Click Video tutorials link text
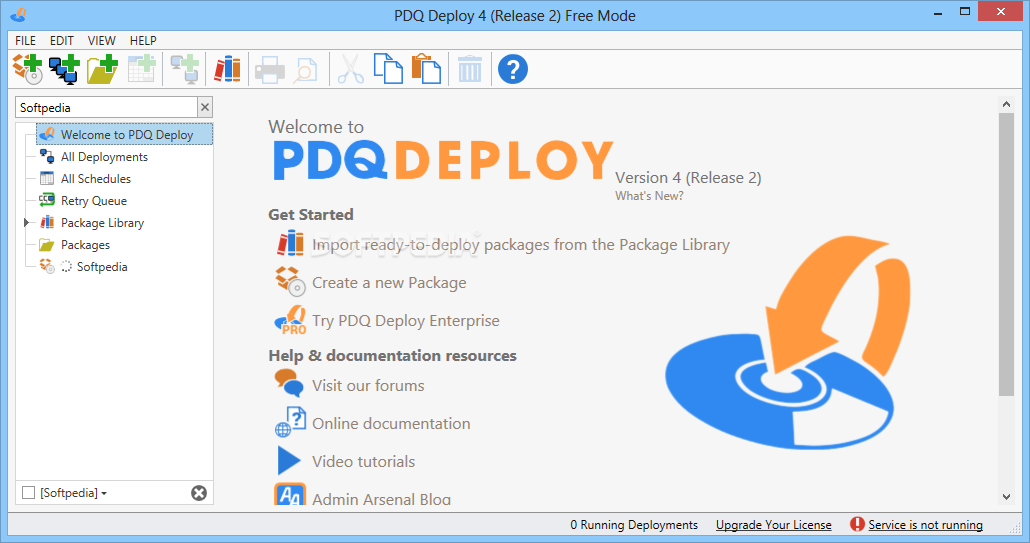The image size is (1030, 543). tap(363, 462)
